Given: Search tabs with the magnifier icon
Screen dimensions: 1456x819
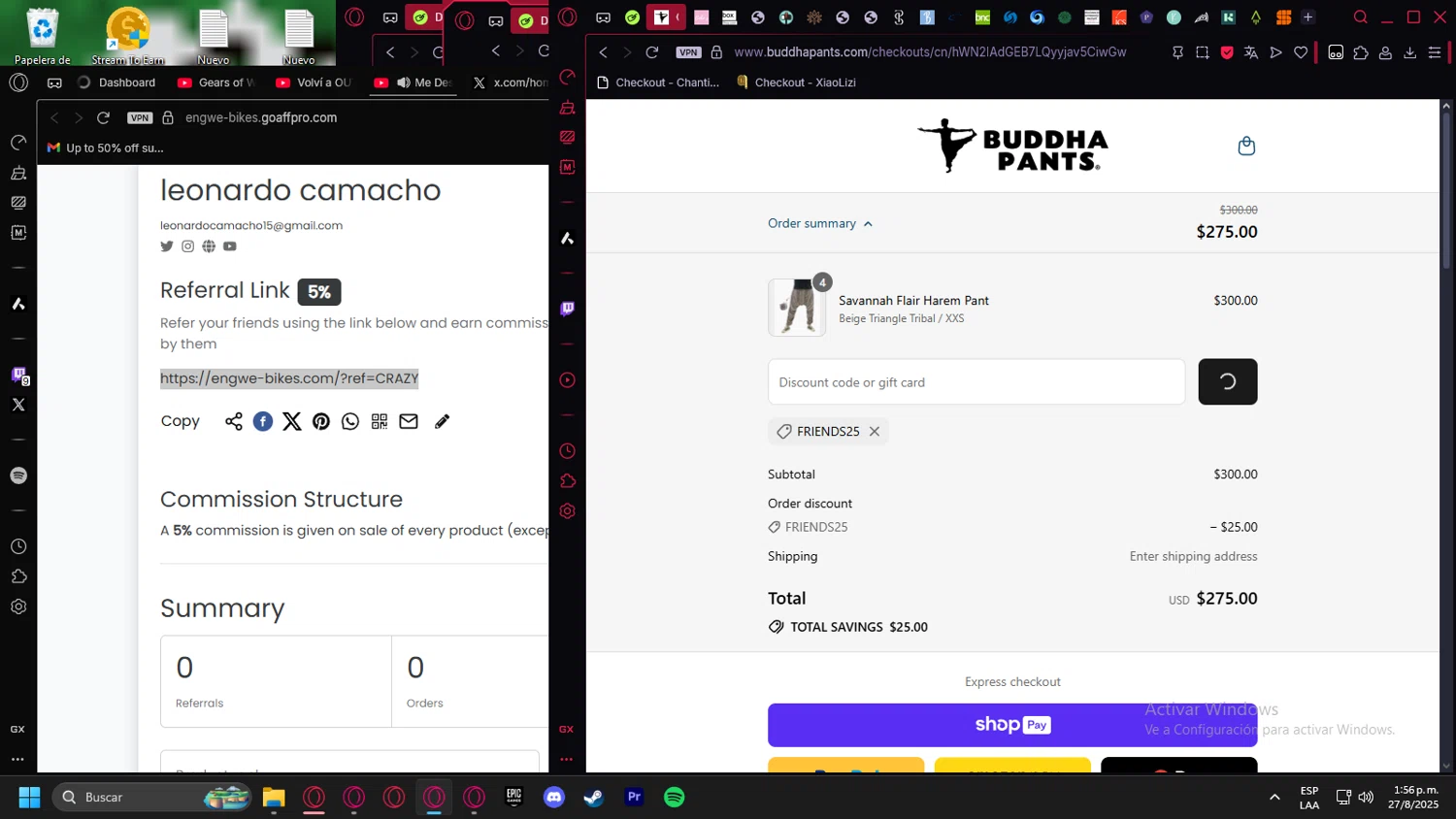Looking at the screenshot, I should coord(1360,17).
